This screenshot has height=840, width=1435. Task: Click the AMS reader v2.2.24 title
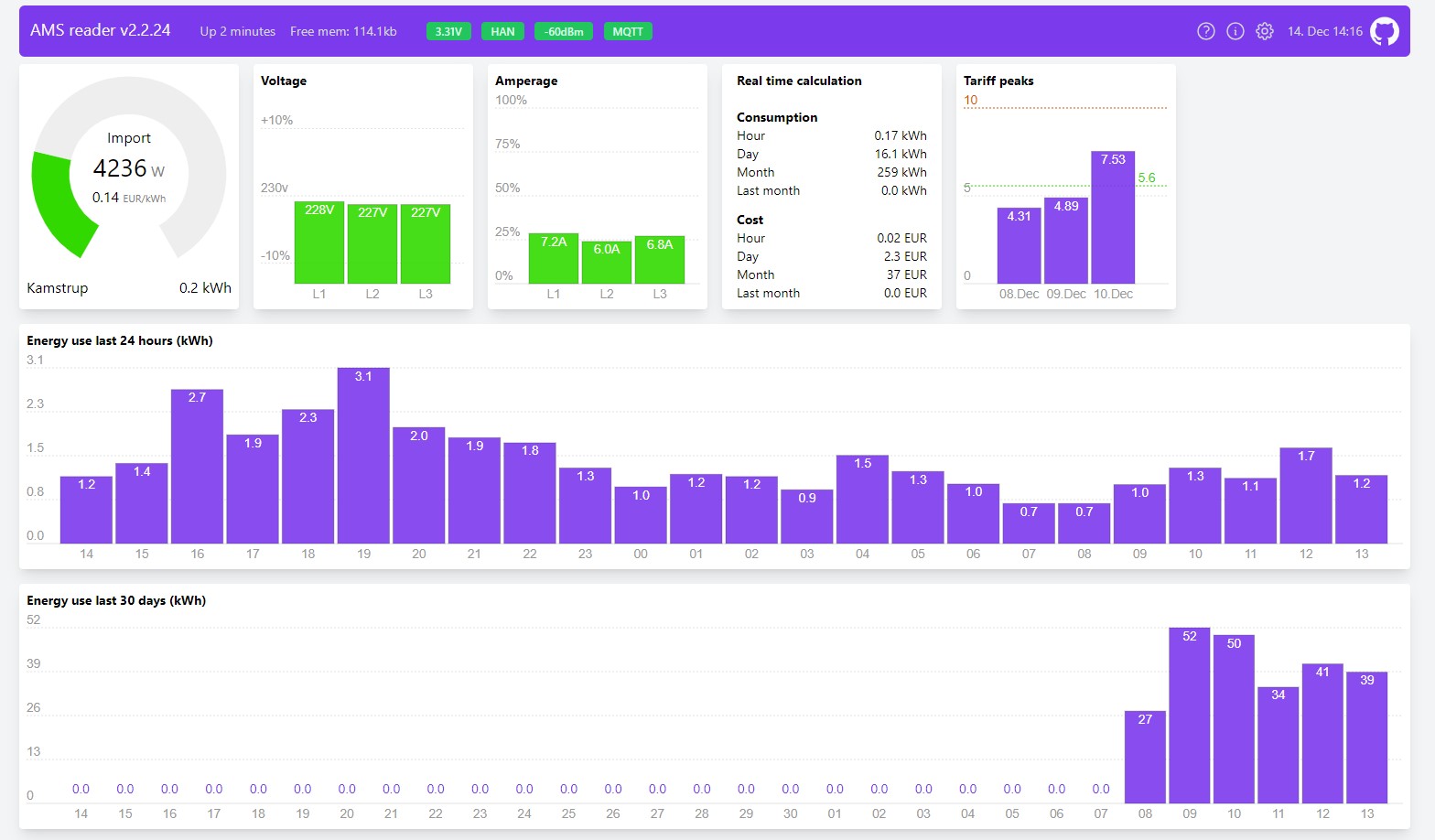101,30
